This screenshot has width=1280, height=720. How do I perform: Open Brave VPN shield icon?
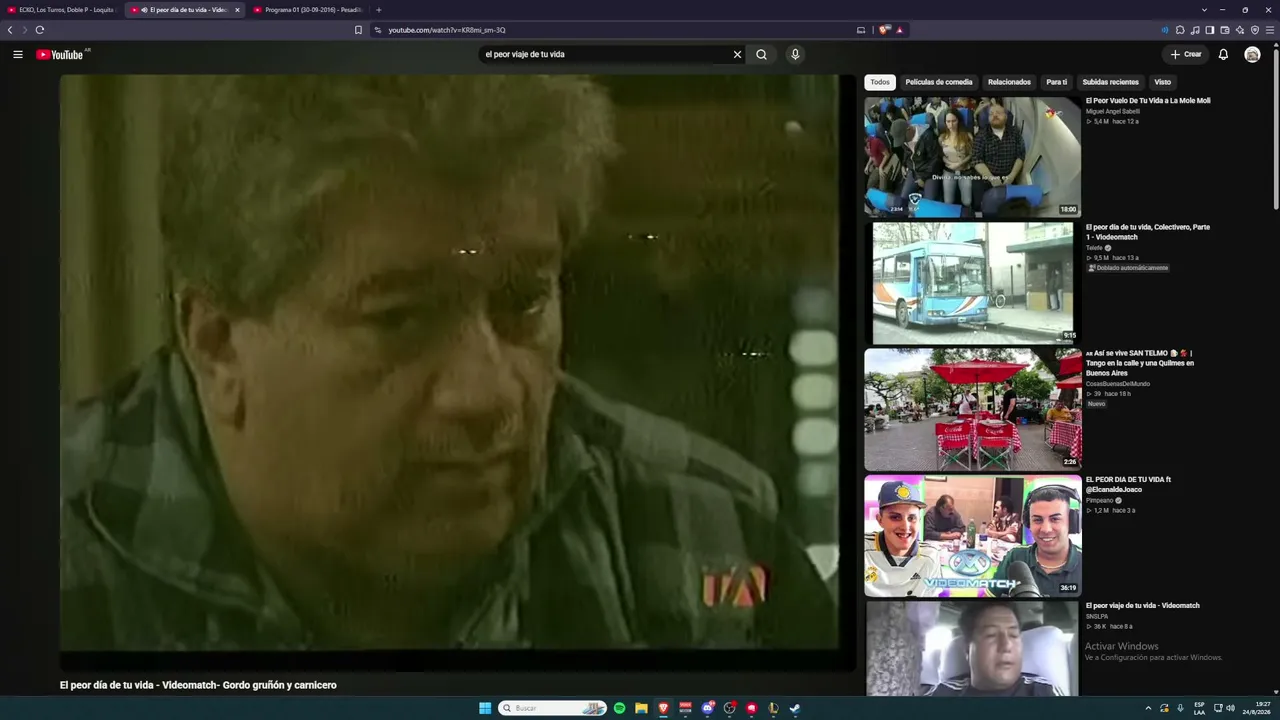click(1255, 30)
